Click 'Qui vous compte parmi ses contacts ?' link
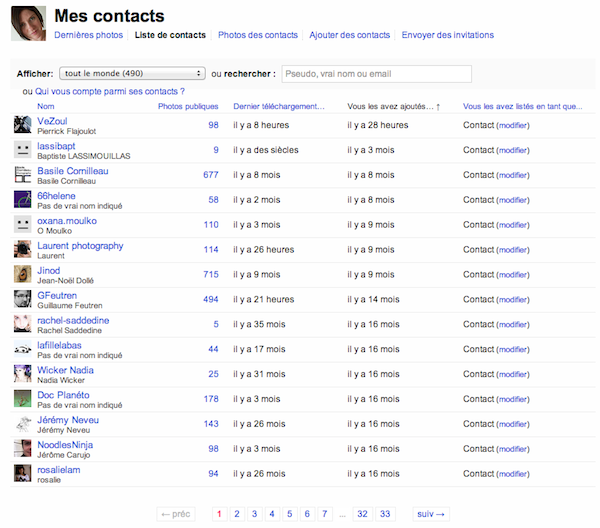600x528 pixels. tap(110, 91)
